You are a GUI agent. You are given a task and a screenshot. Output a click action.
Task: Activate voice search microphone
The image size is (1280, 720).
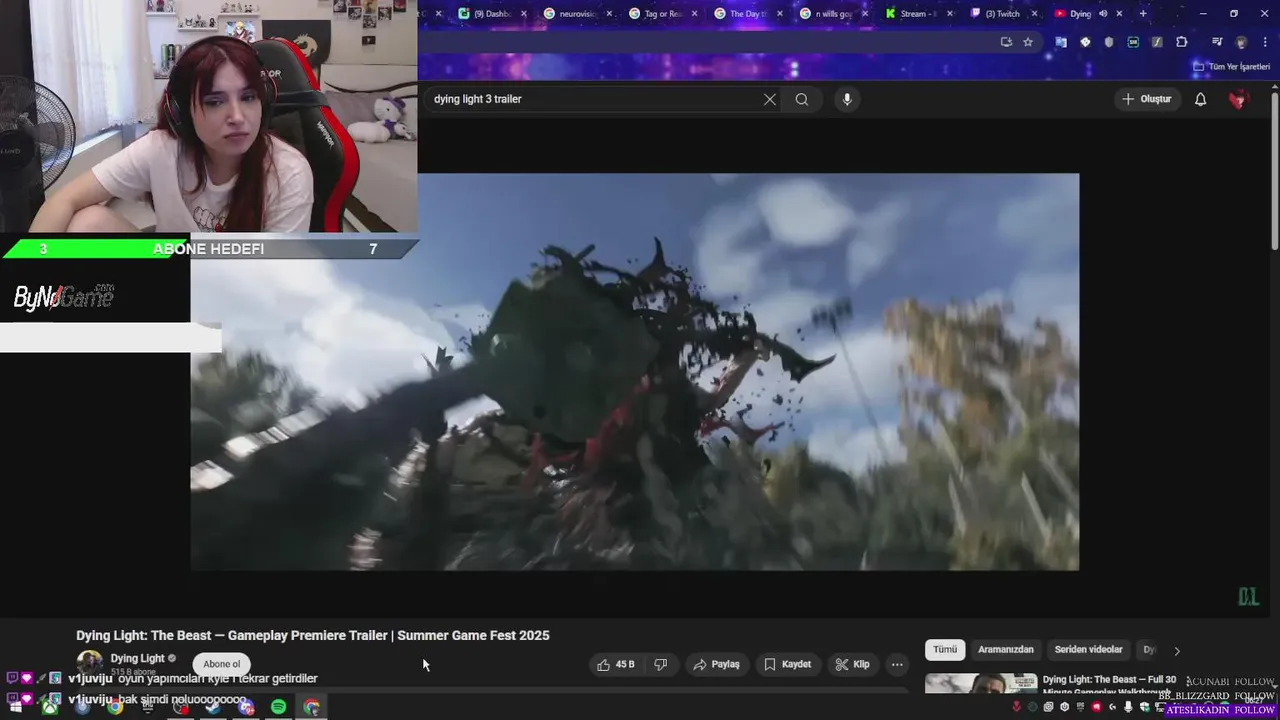(847, 99)
